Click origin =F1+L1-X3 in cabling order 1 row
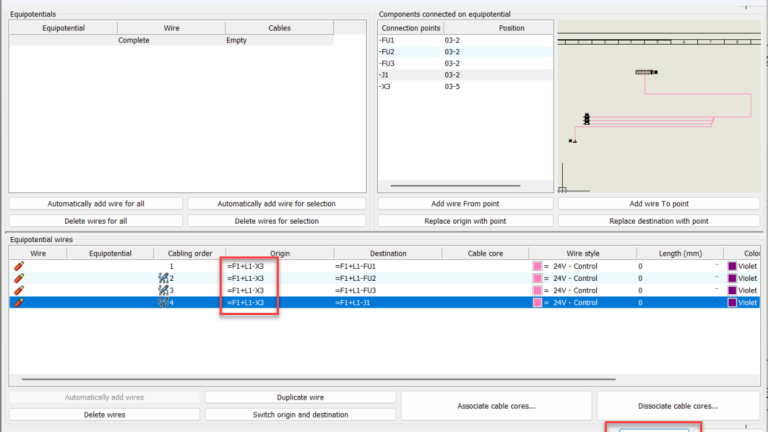This screenshot has height=432, width=768. click(245, 266)
